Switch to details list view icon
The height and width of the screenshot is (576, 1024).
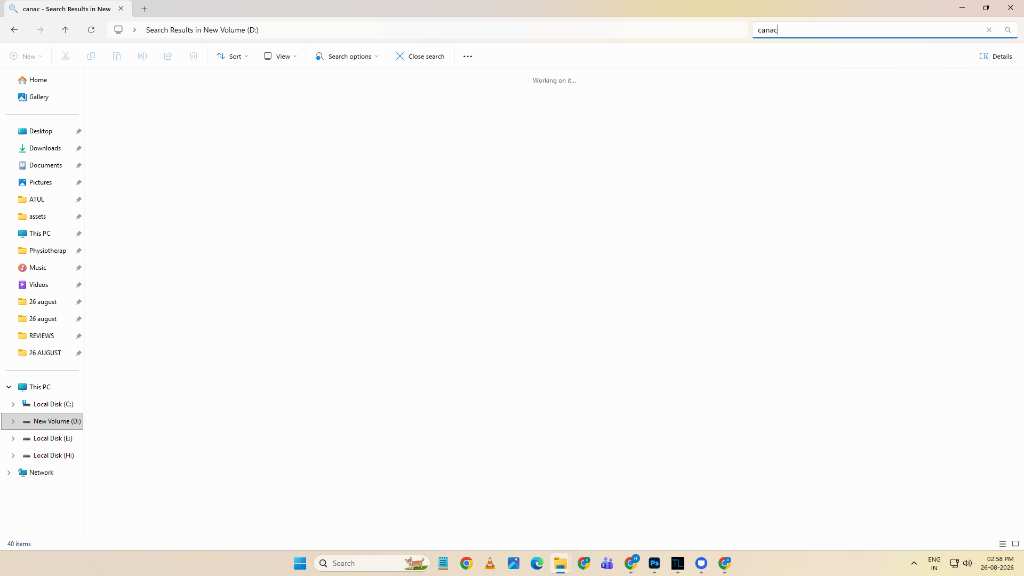coord(1002,543)
